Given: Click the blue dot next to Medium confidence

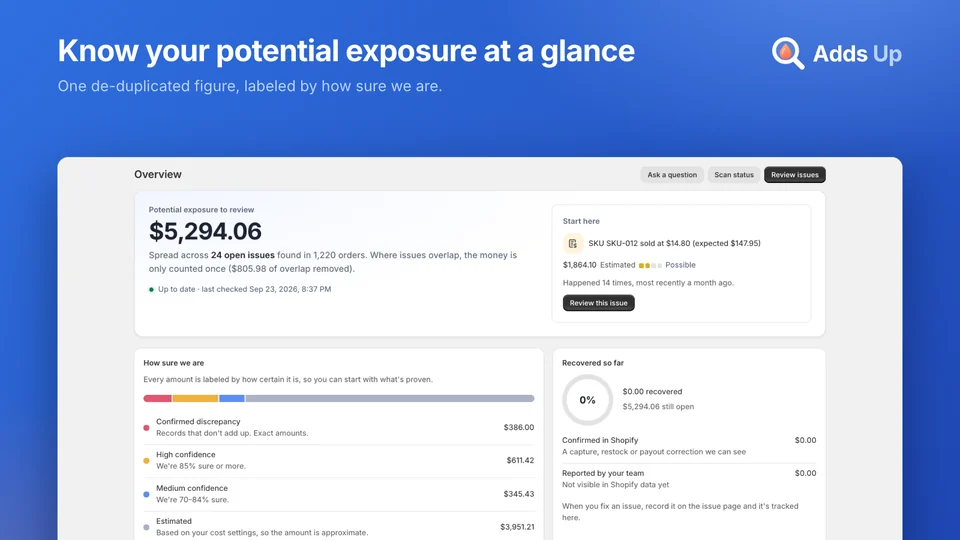Looking at the screenshot, I should point(146,494).
